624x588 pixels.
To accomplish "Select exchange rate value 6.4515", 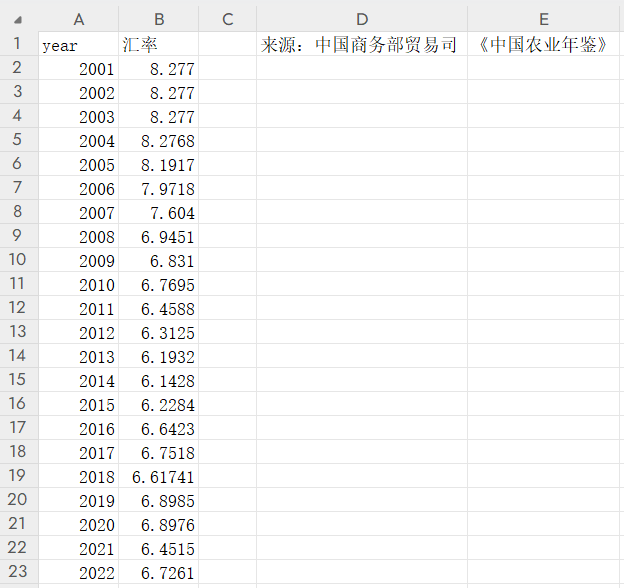I will point(158,548).
